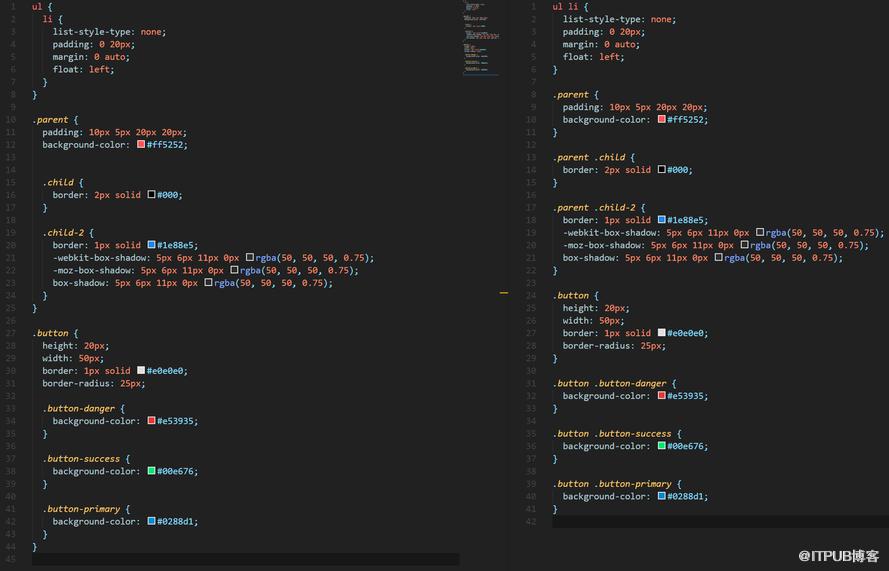
Task: Open the #ff5252 color swatch on line 12
Action: (141, 145)
